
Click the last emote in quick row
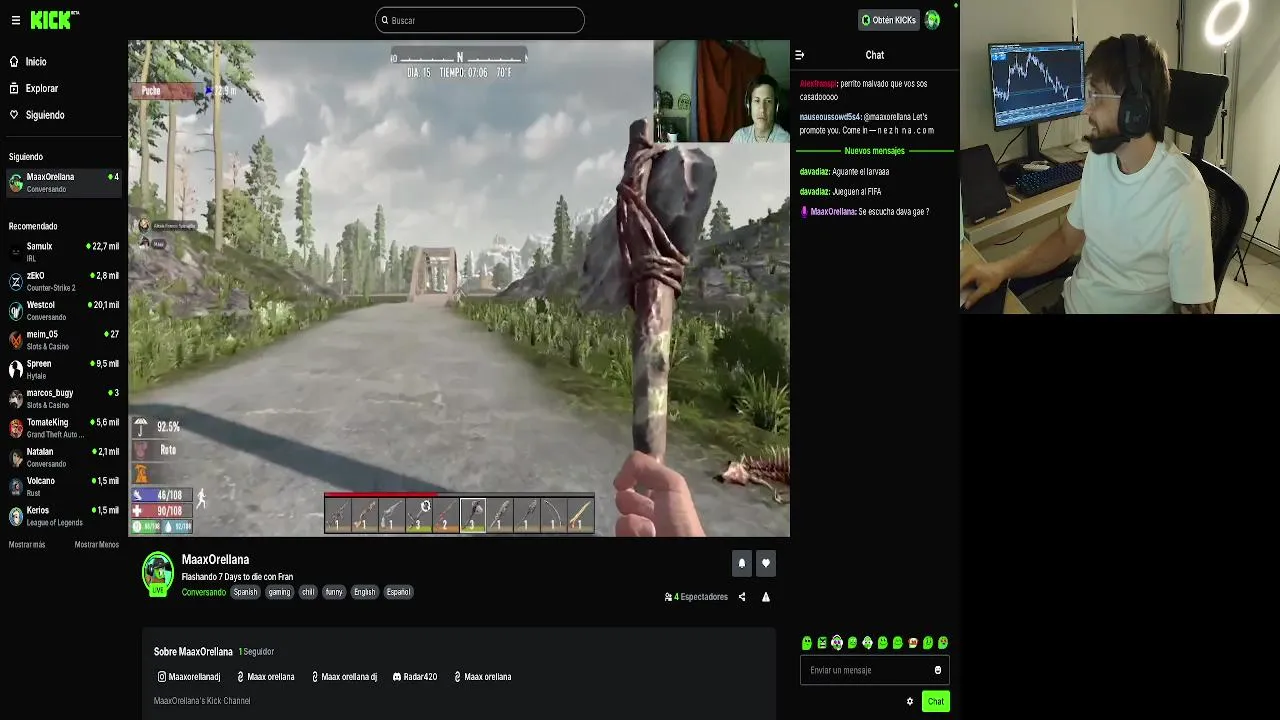(943, 643)
